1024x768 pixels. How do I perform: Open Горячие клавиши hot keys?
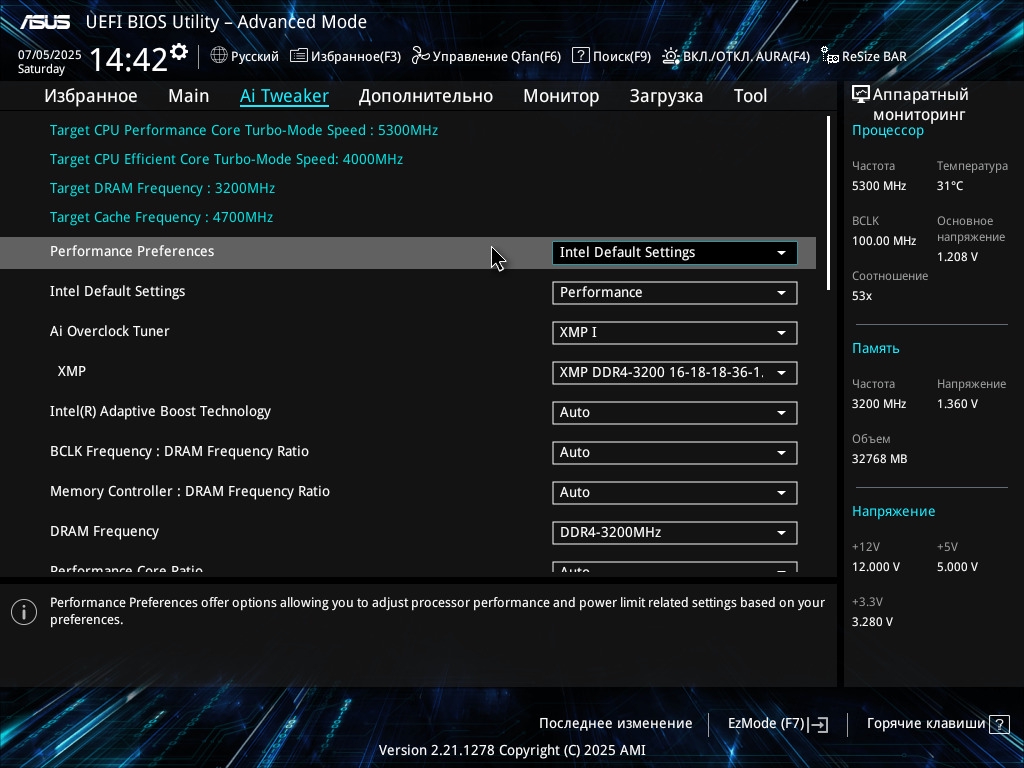938,724
